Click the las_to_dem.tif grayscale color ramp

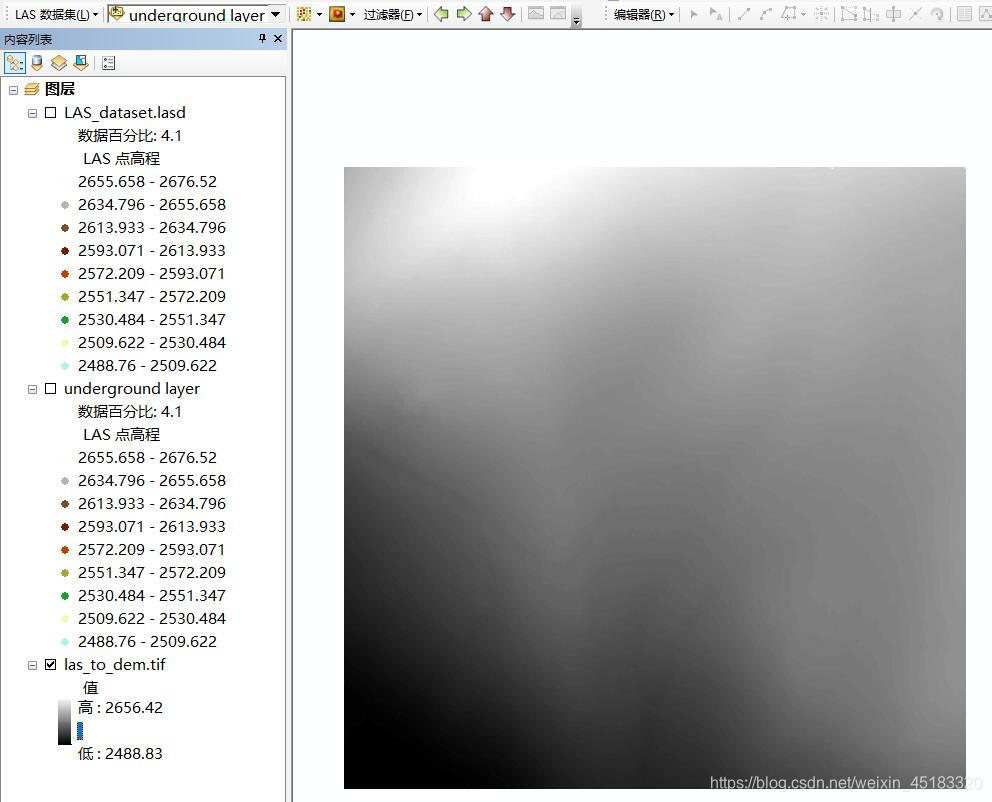coord(65,722)
